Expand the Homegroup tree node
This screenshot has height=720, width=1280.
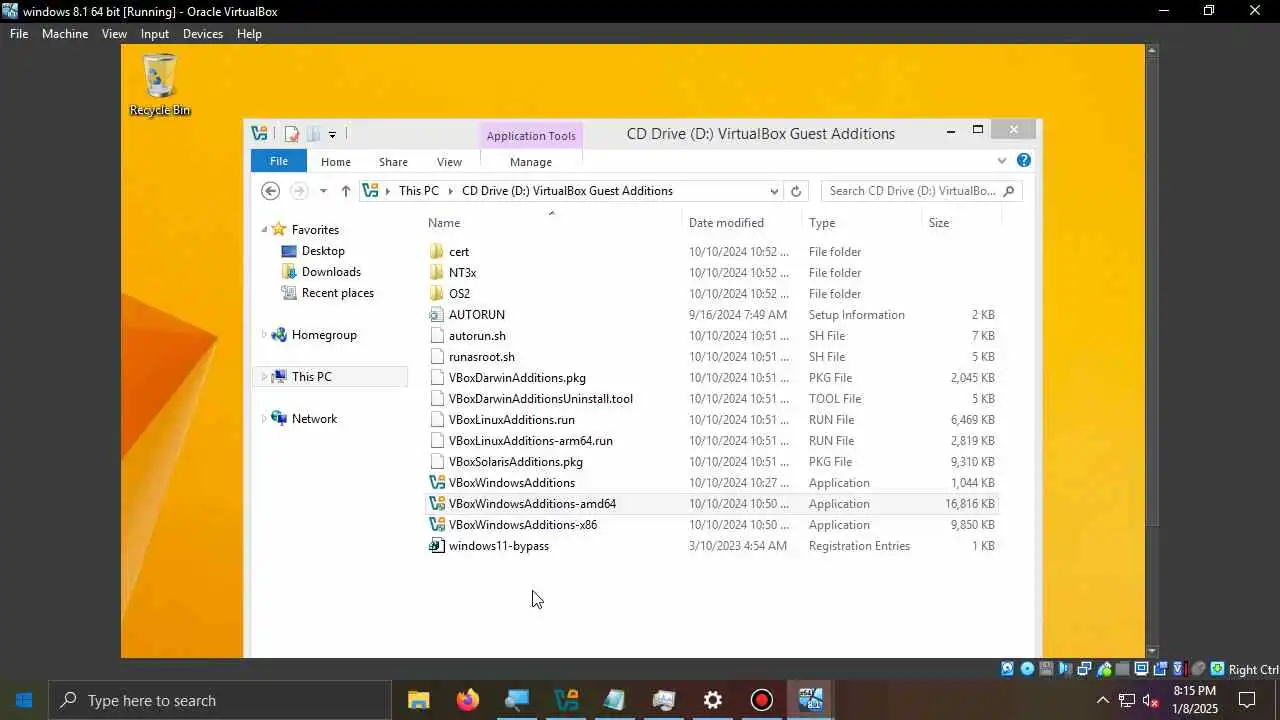(265, 335)
